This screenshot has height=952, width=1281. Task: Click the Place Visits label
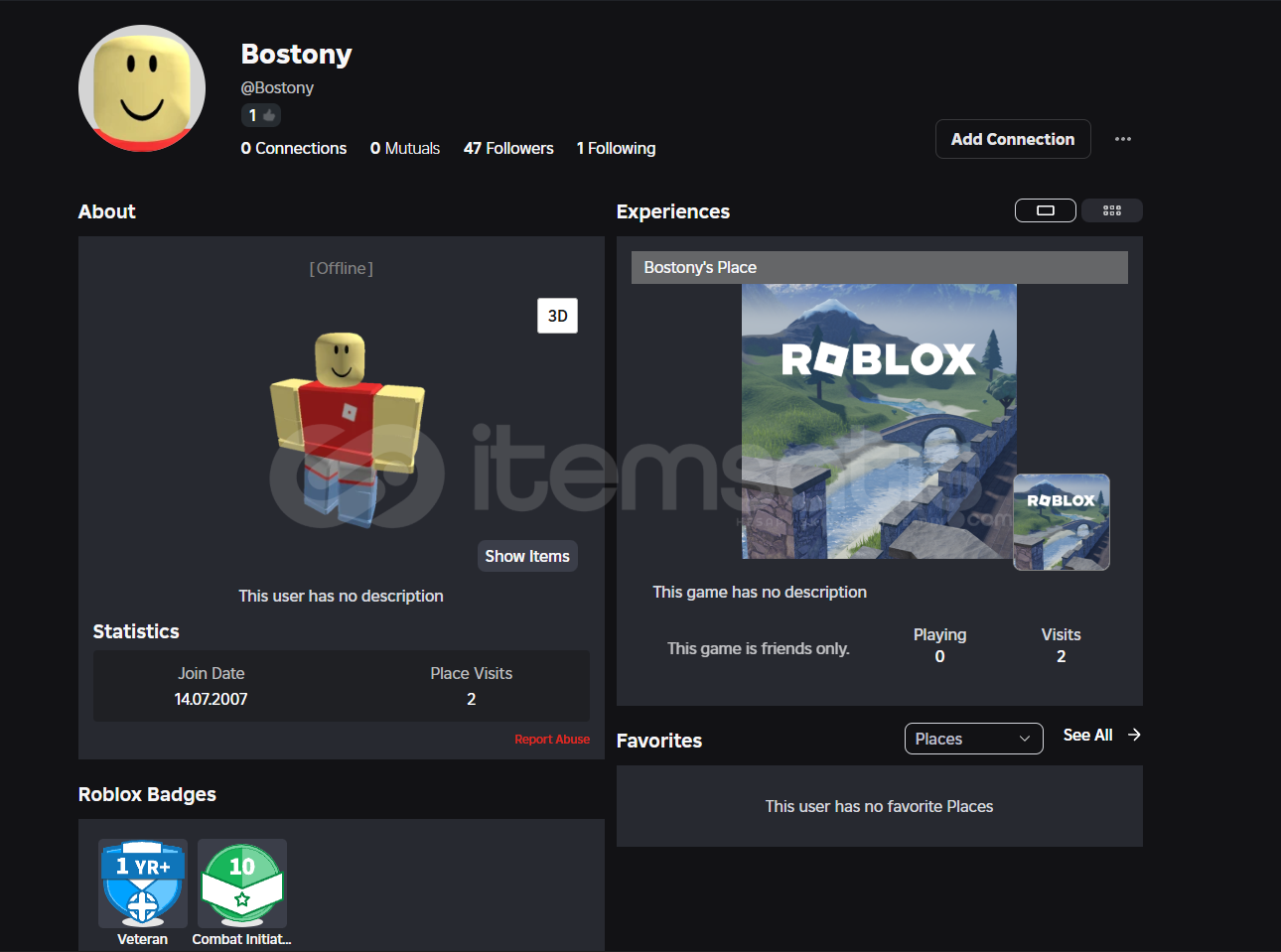click(x=472, y=673)
